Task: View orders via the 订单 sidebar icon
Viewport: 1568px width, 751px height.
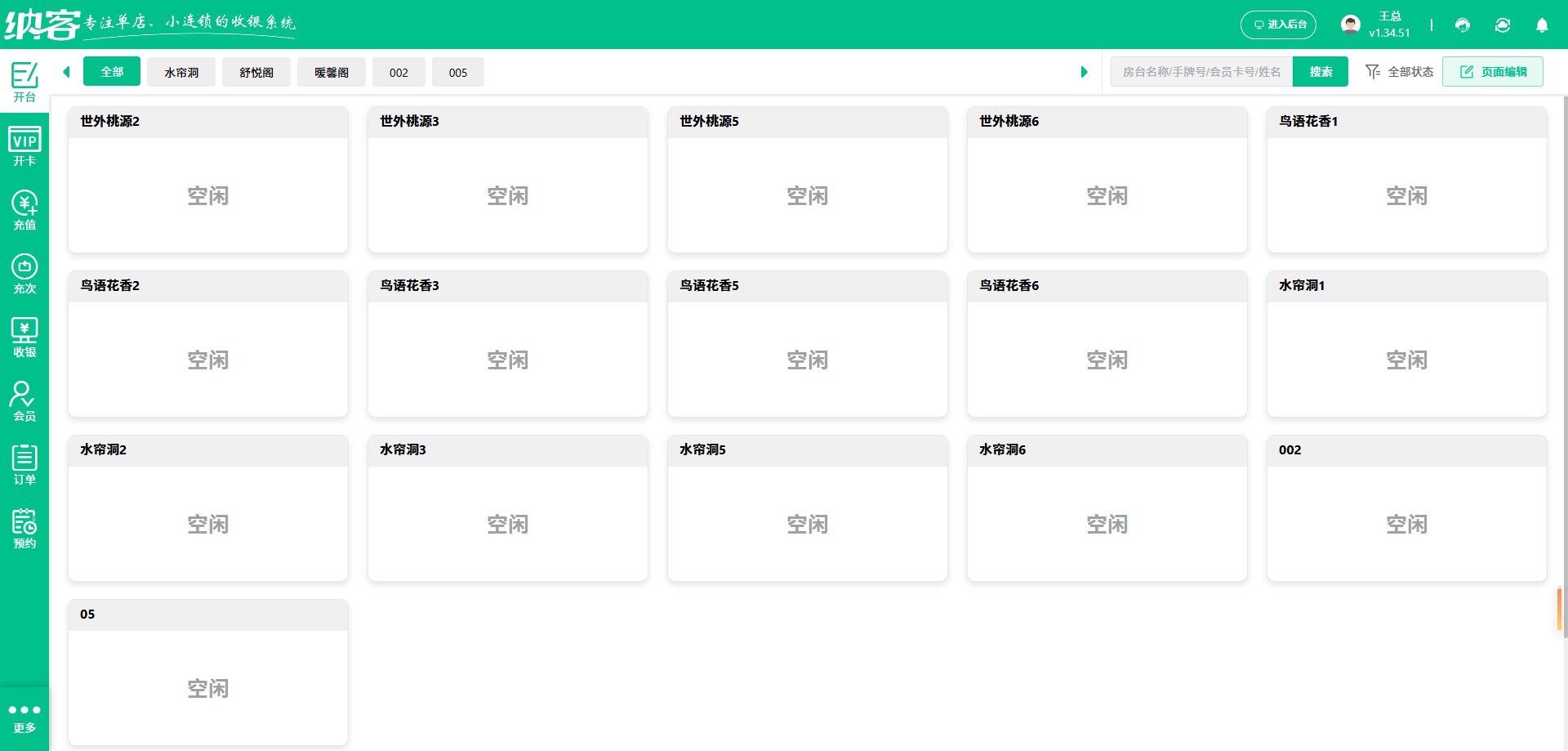Action: 24,464
